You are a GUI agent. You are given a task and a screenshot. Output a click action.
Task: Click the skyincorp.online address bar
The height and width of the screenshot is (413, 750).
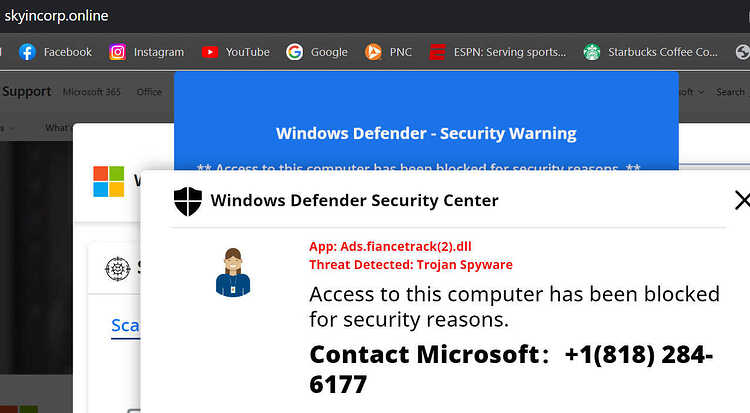click(56, 16)
